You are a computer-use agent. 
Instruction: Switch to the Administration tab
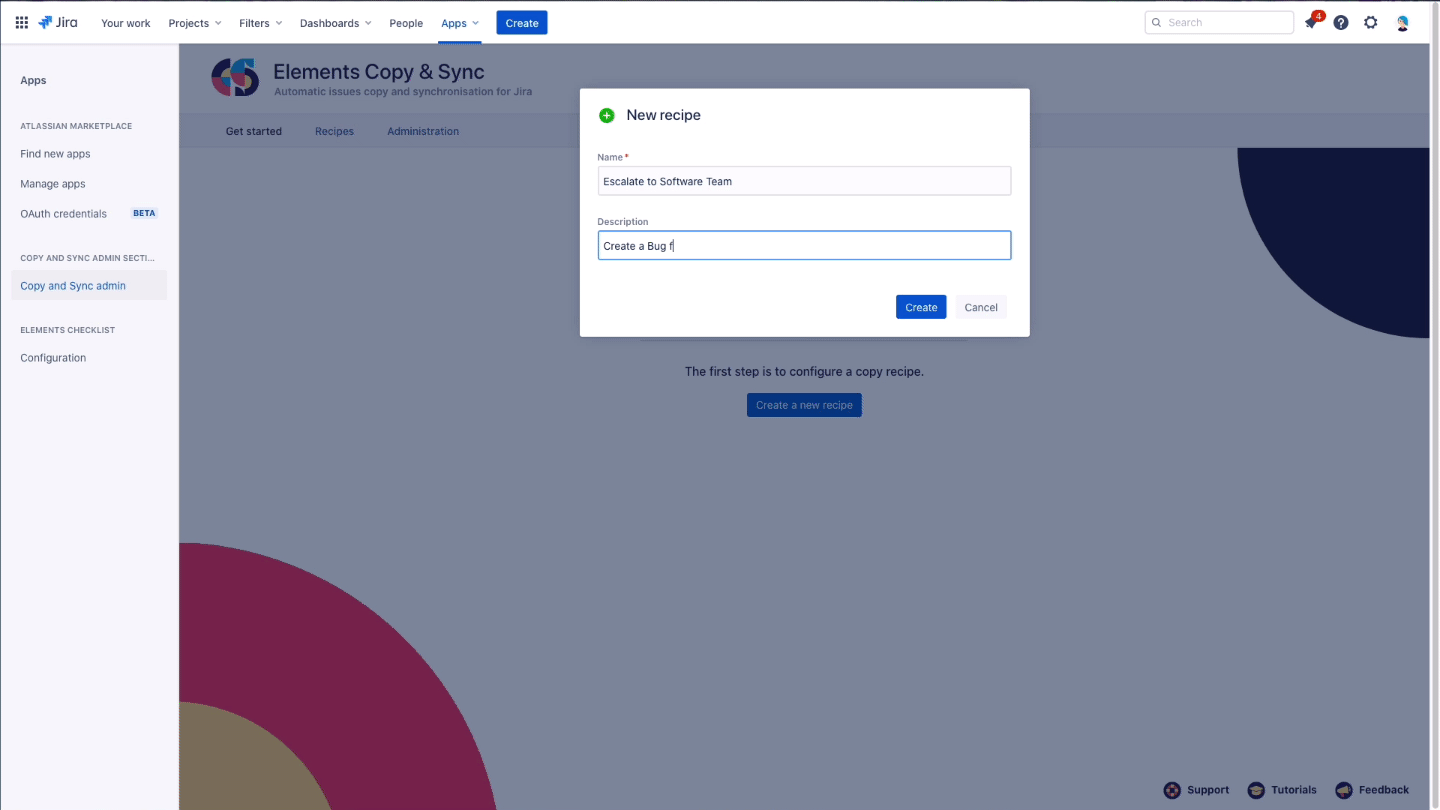click(x=423, y=131)
